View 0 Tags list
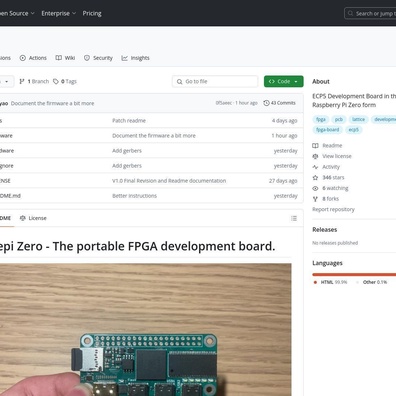This screenshot has width=396, height=396. [65, 81]
